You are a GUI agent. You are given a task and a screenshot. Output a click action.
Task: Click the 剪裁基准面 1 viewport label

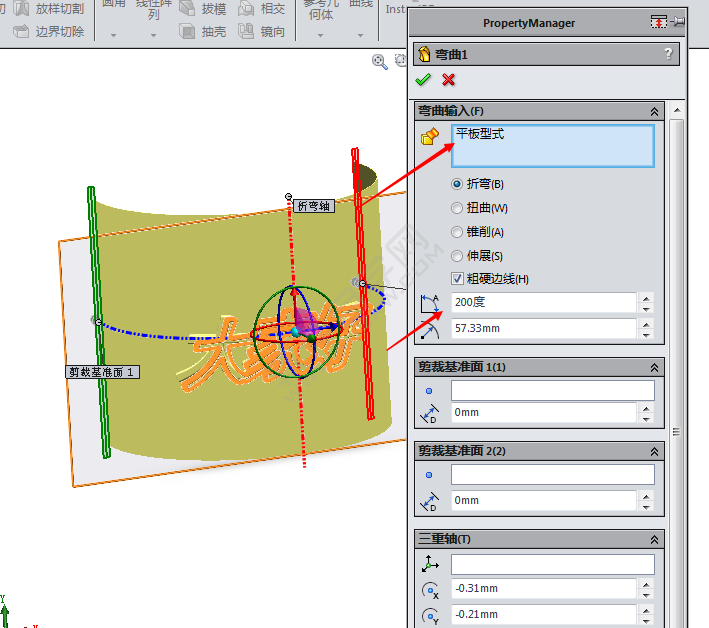coord(103,372)
